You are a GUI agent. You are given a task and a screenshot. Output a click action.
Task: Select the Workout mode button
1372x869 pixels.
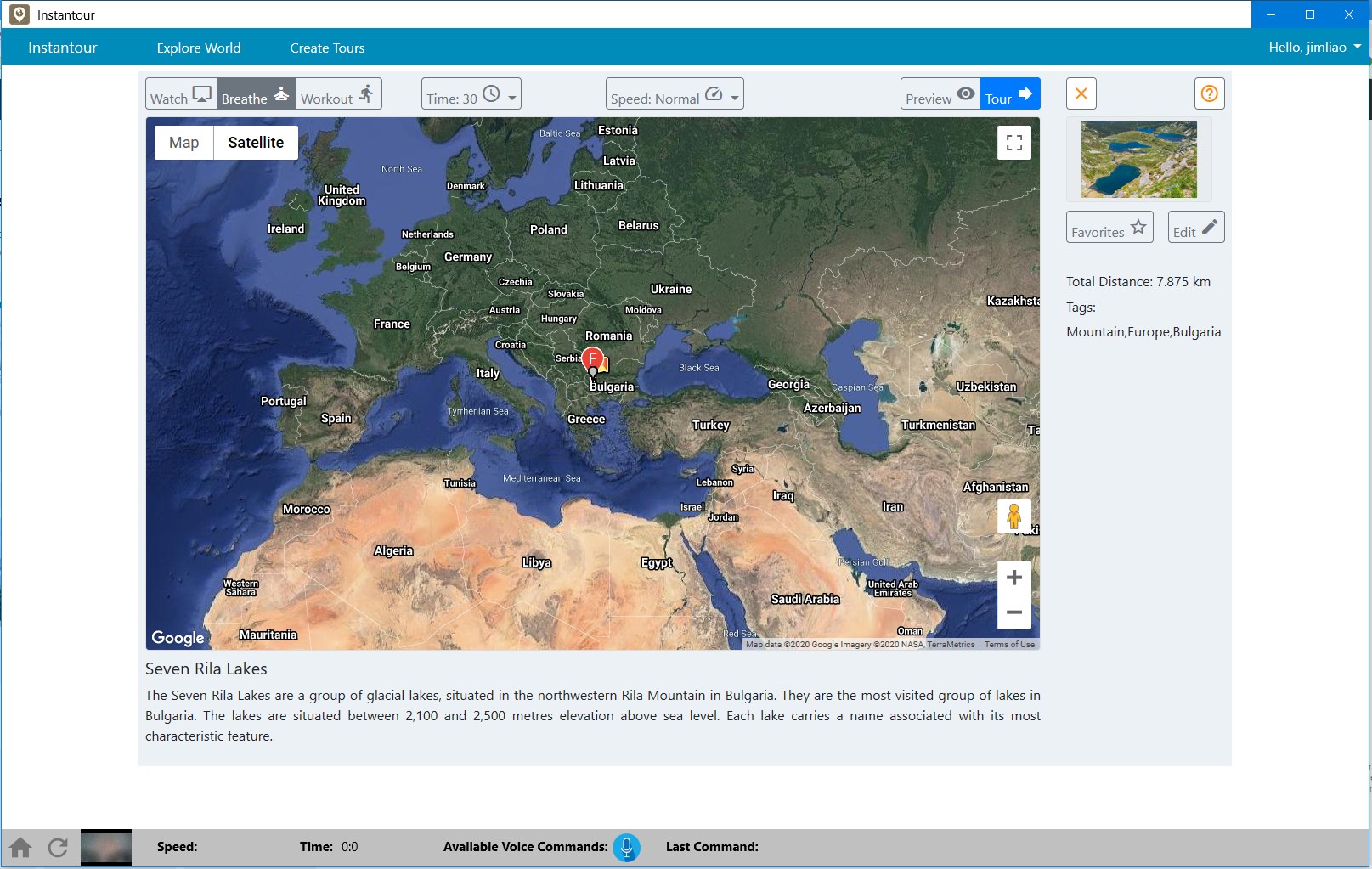[x=338, y=94]
